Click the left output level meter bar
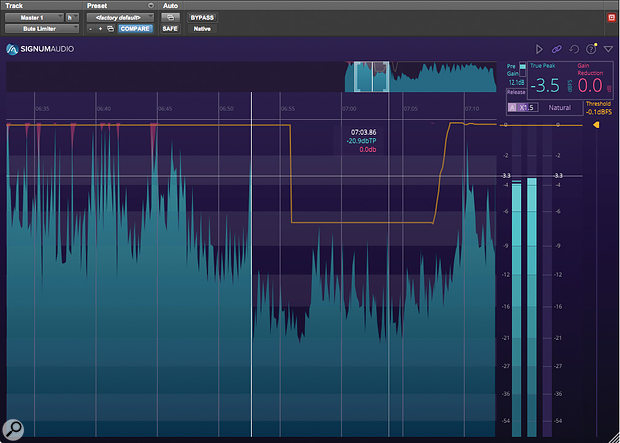620x443 pixels. pyautogui.click(x=516, y=309)
